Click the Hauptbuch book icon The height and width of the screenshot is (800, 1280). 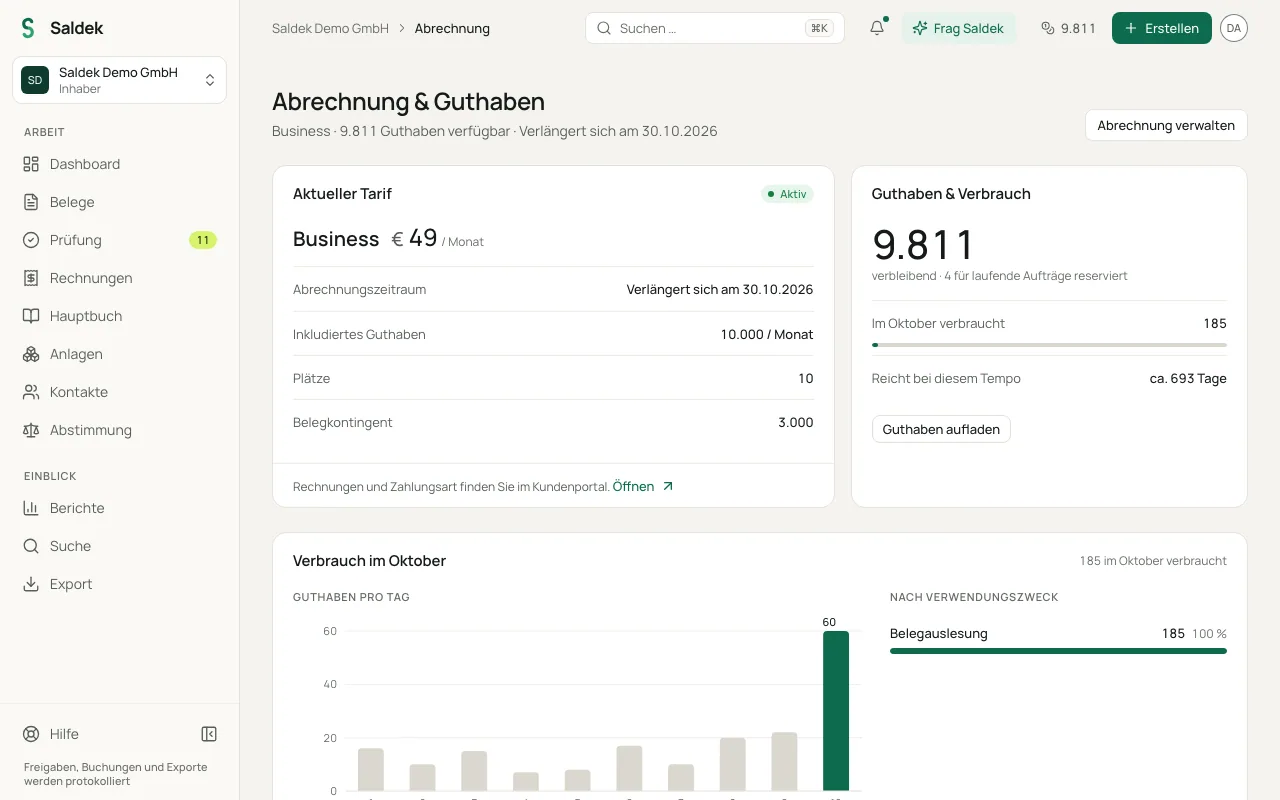tap(31, 316)
